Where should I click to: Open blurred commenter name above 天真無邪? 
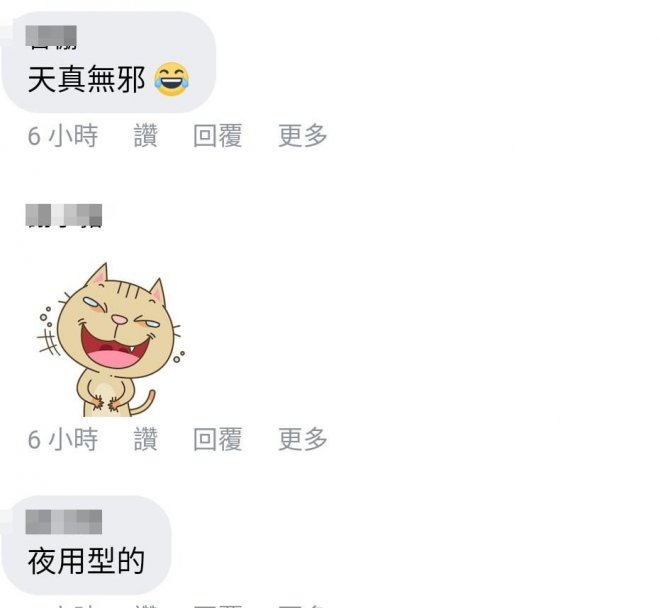pos(51,37)
